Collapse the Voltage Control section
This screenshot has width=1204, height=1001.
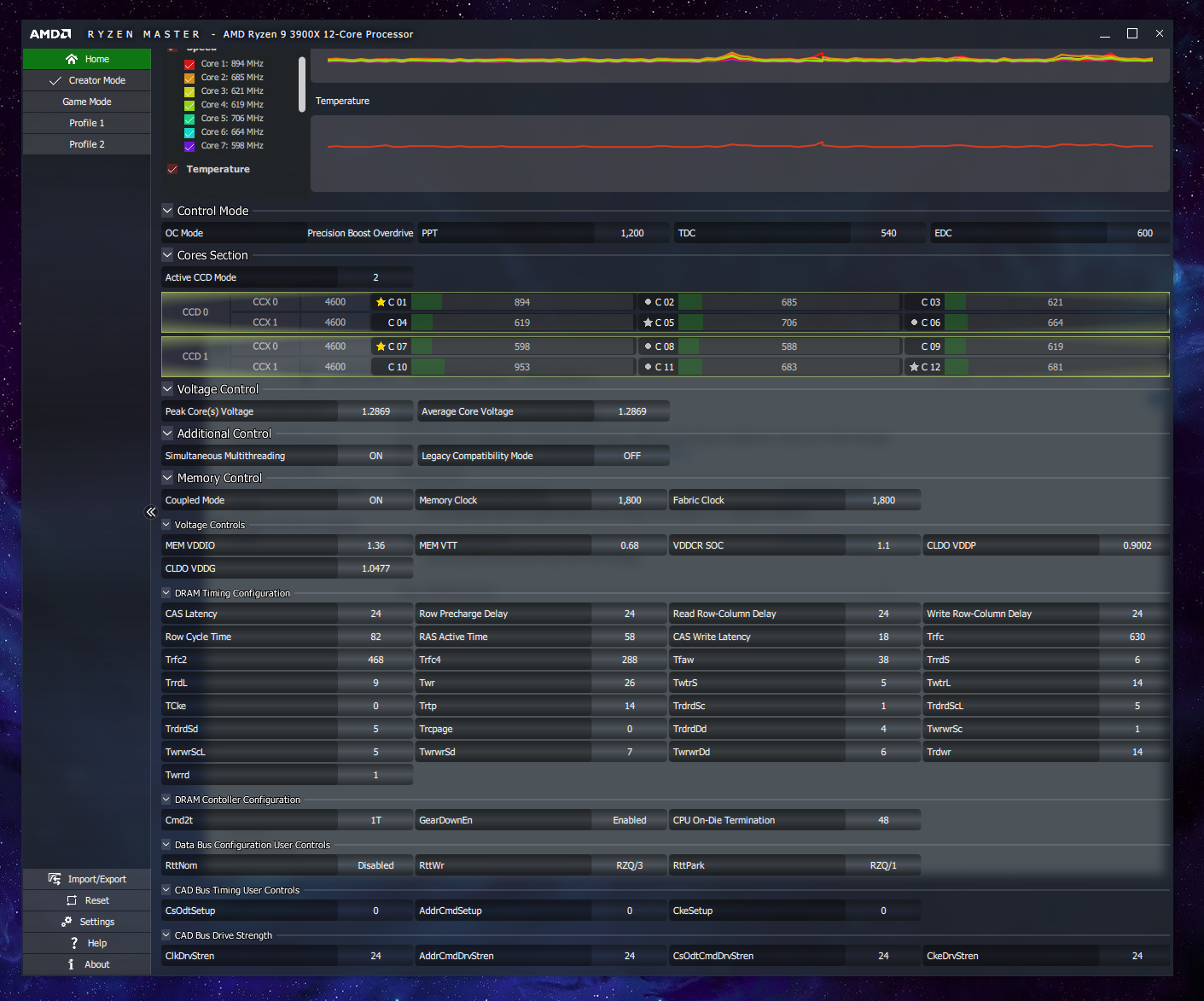[167, 389]
